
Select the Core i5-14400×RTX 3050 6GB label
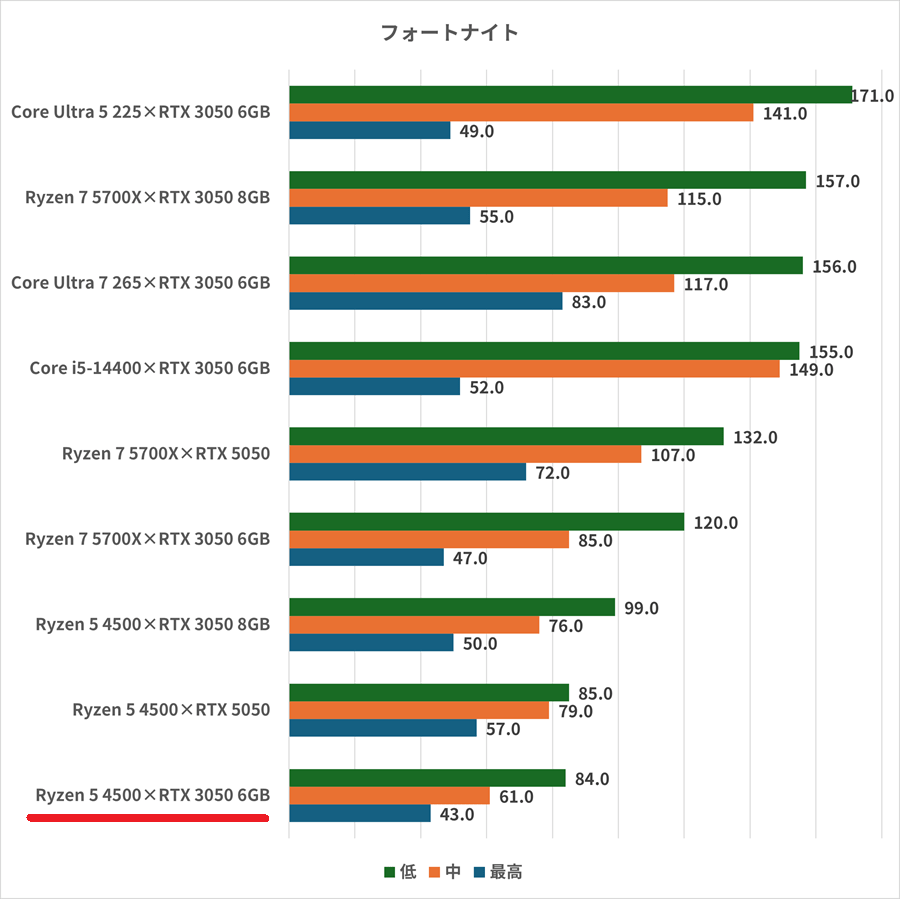150,368
